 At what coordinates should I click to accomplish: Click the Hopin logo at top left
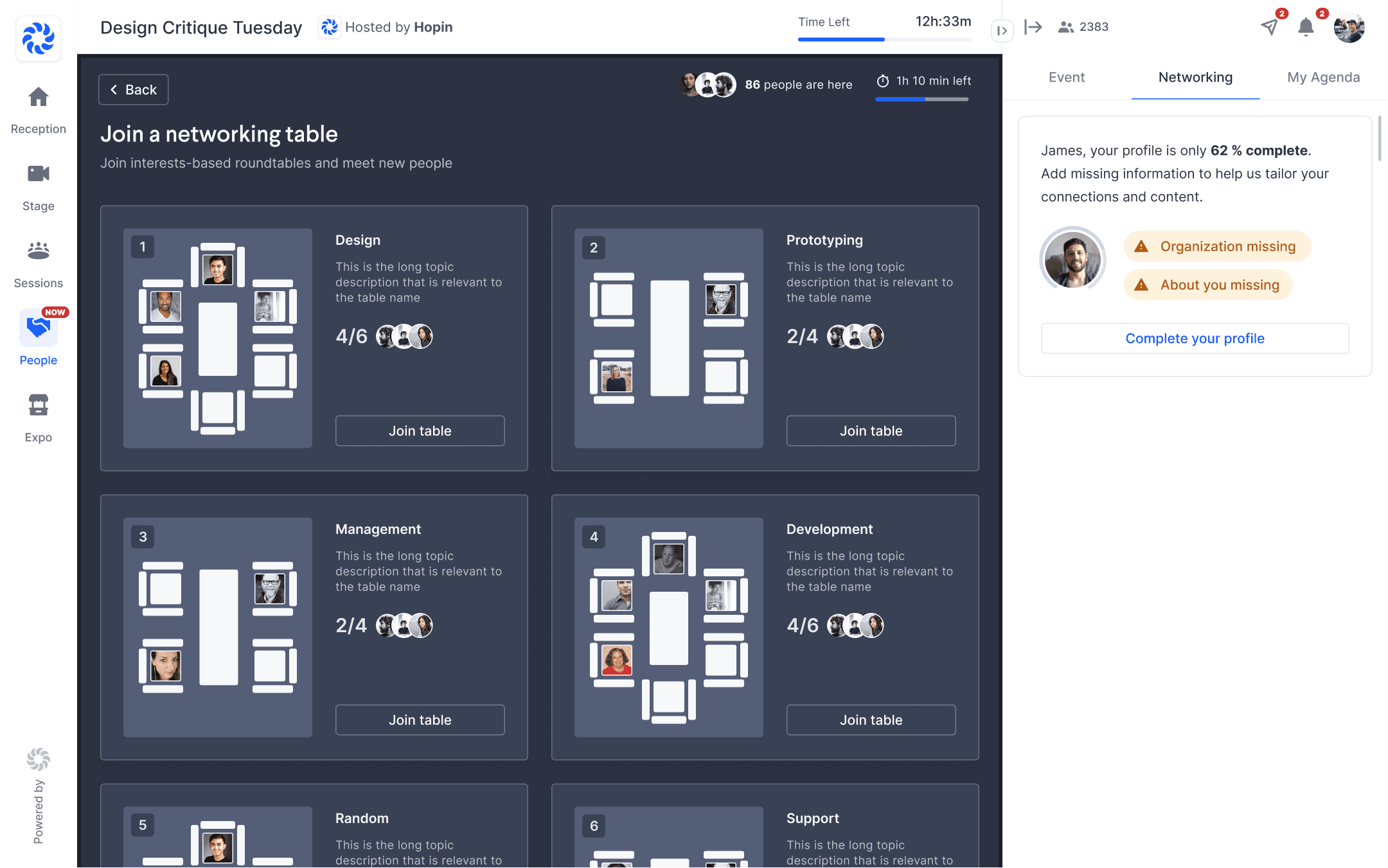pyautogui.click(x=39, y=39)
